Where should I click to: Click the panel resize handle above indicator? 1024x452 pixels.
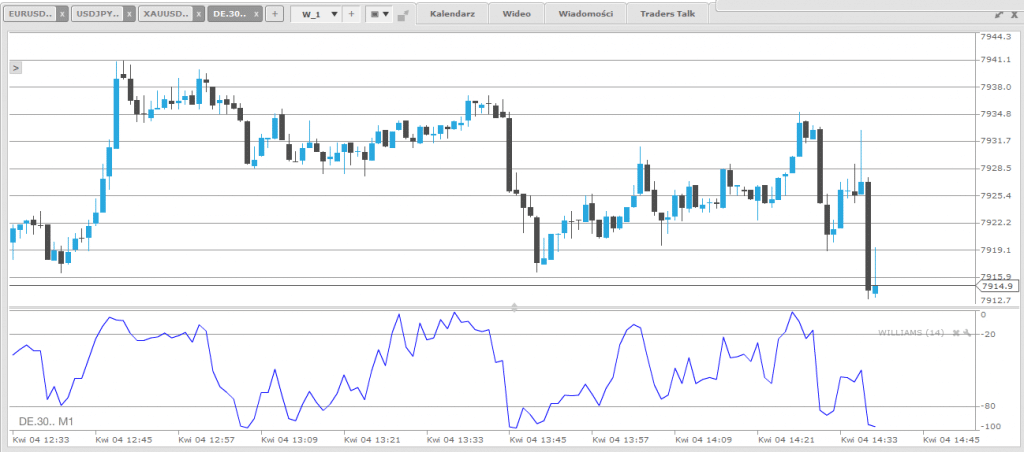click(x=514, y=304)
